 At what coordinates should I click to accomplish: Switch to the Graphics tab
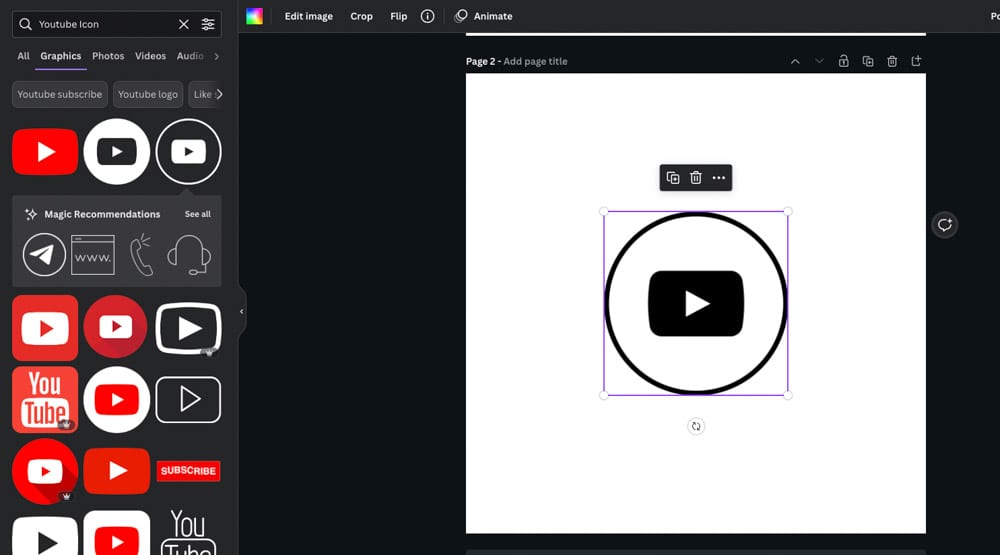pyautogui.click(x=61, y=56)
